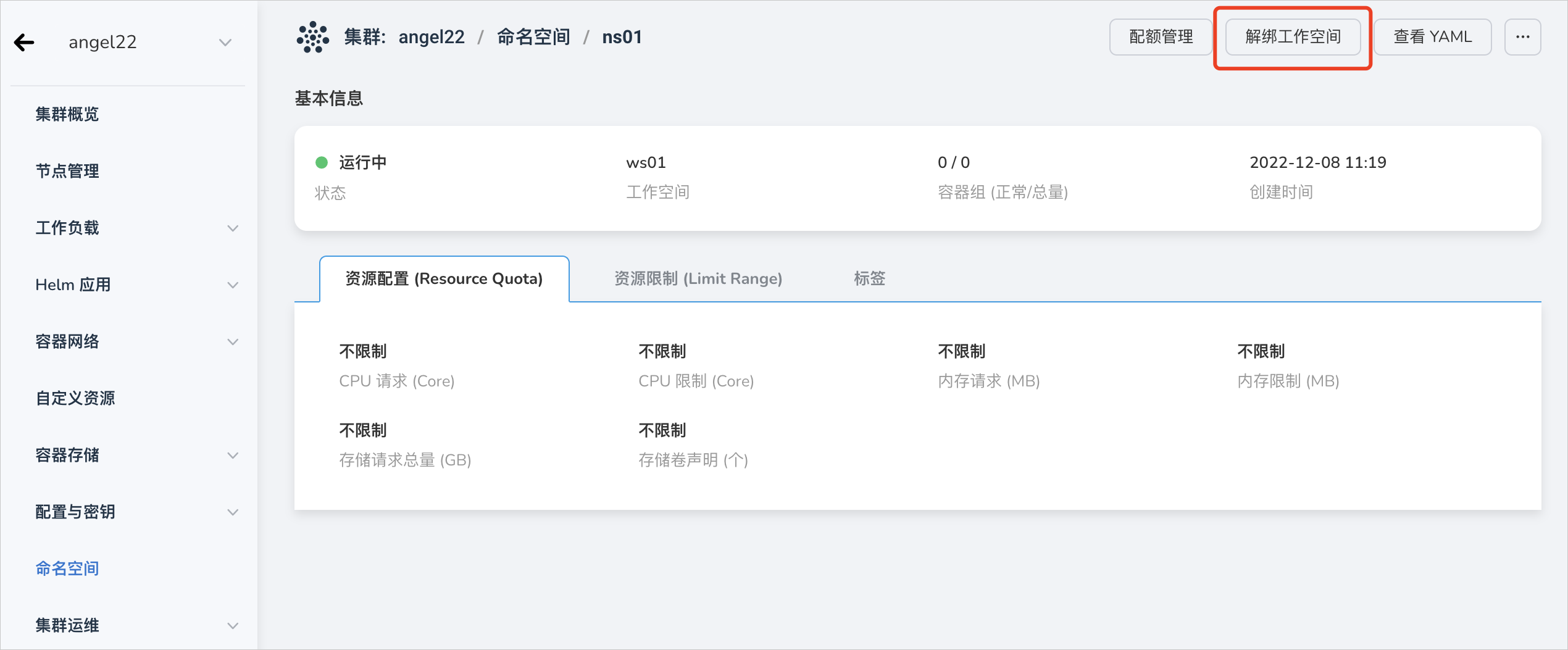Click the 内存请求 (MB) label

pos(989,381)
